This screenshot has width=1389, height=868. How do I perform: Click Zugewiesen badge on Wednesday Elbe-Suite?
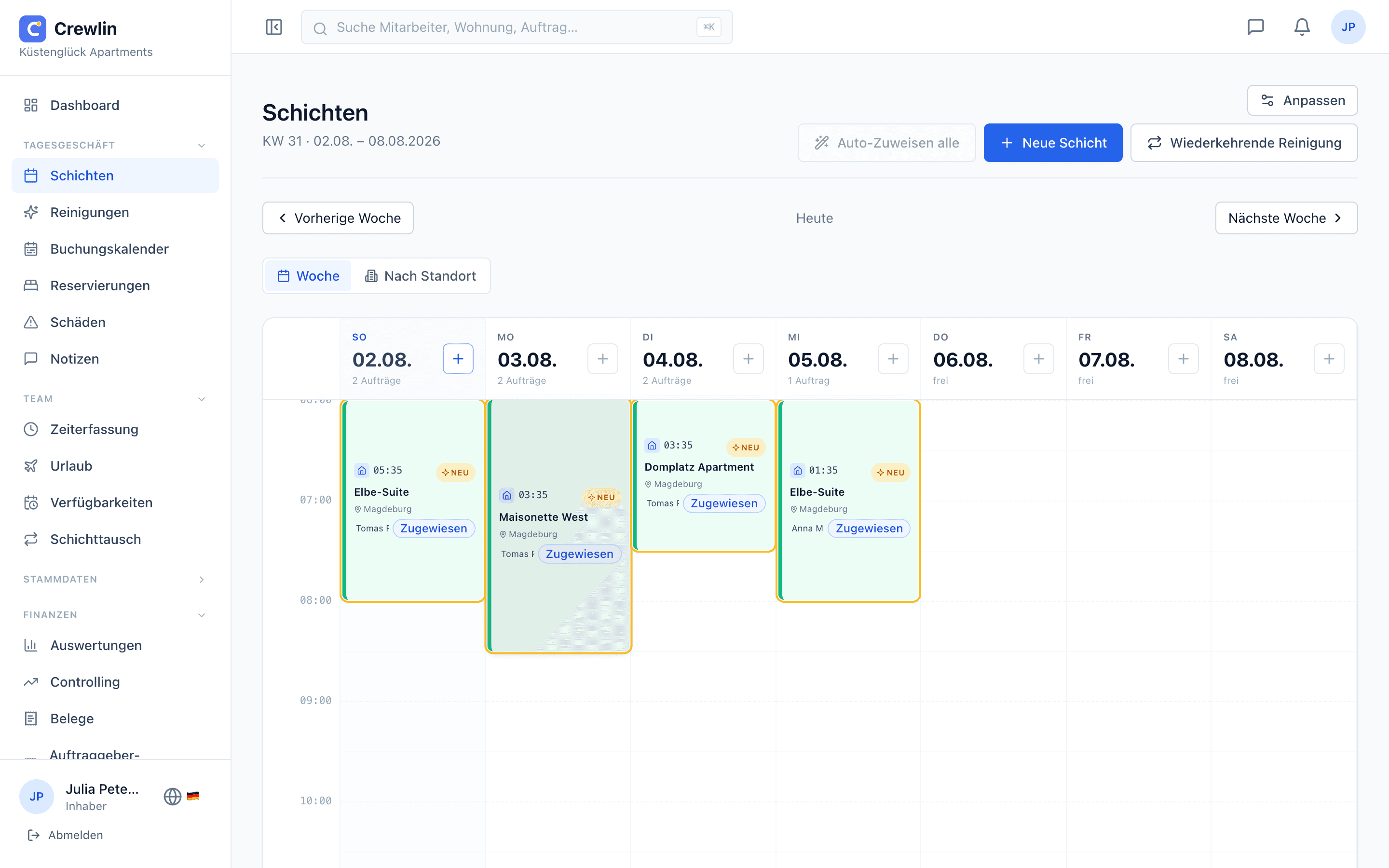pyautogui.click(x=869, y=529)
